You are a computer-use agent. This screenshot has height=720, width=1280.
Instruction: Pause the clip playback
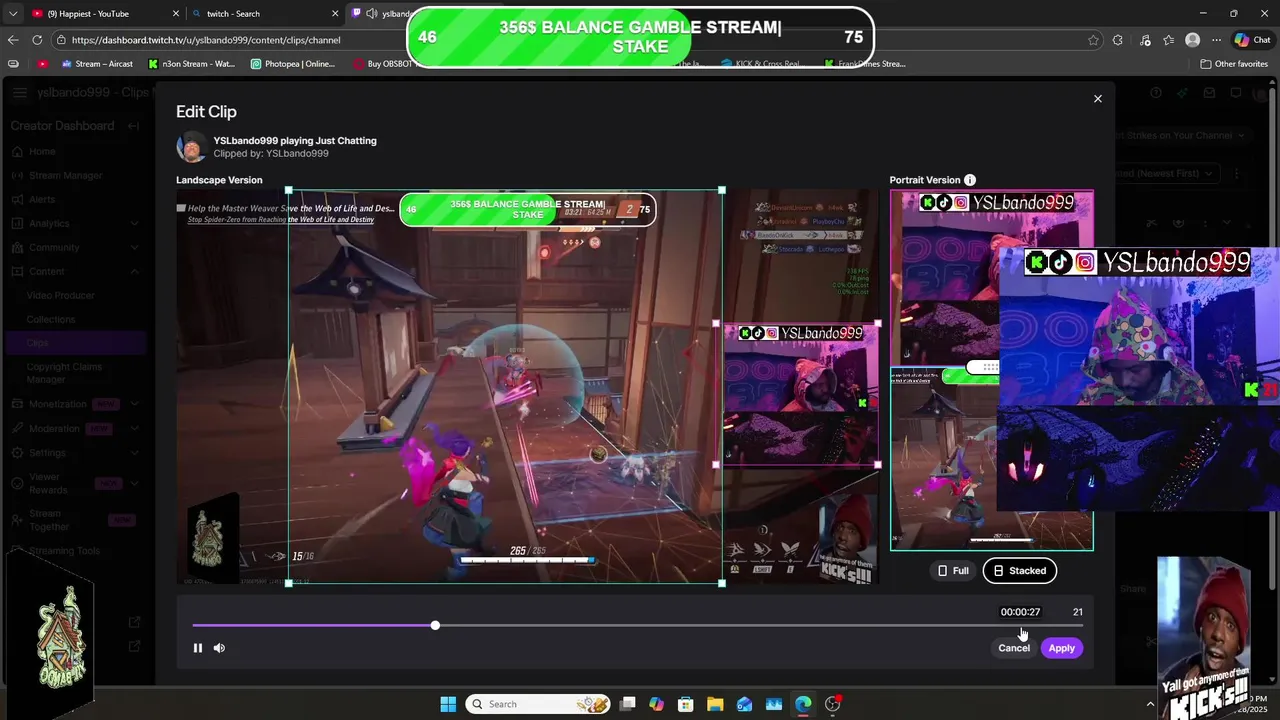click(198, 648)
